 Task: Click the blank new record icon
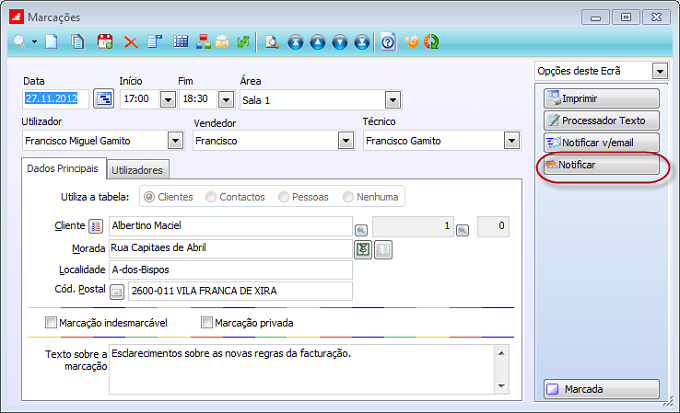[53, 41]
